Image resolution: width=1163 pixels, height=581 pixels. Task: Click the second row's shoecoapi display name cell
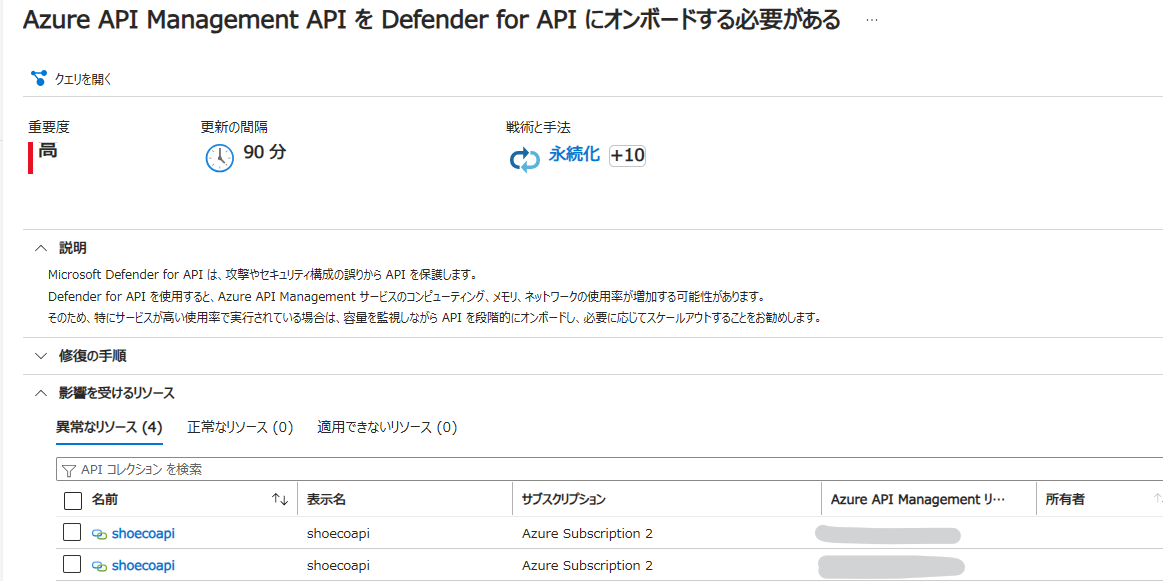pos(338,565)
